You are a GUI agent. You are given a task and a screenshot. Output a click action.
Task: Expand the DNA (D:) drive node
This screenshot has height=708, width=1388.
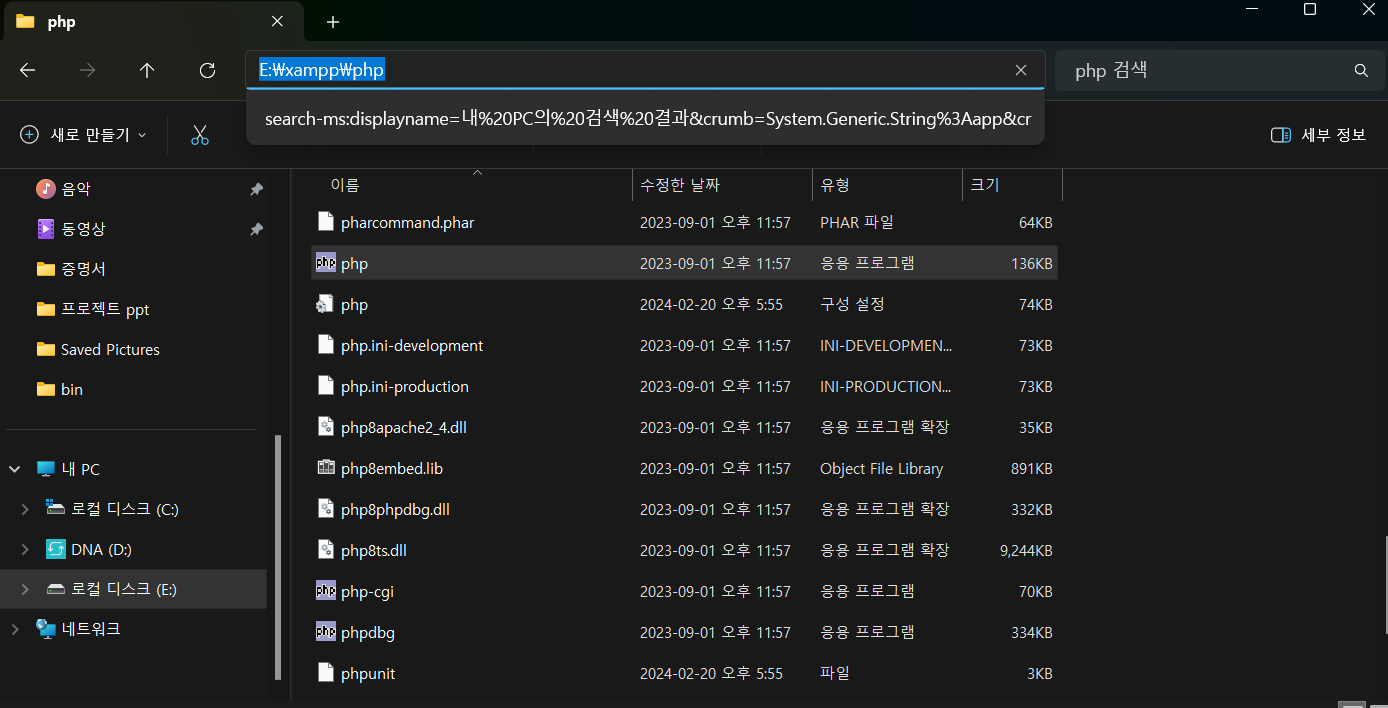coord(25,549)
